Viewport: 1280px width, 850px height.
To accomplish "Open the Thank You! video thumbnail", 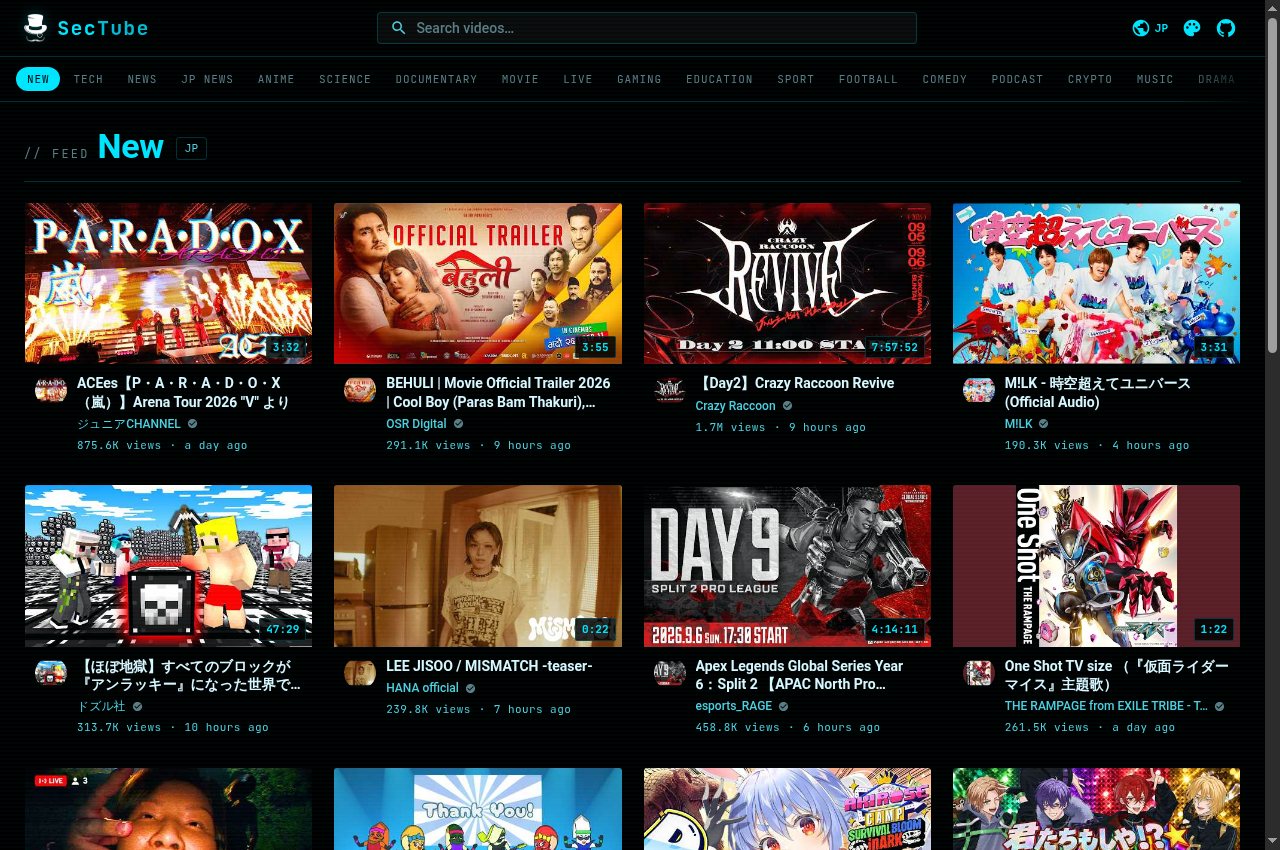I will click(x=478, y=809).
